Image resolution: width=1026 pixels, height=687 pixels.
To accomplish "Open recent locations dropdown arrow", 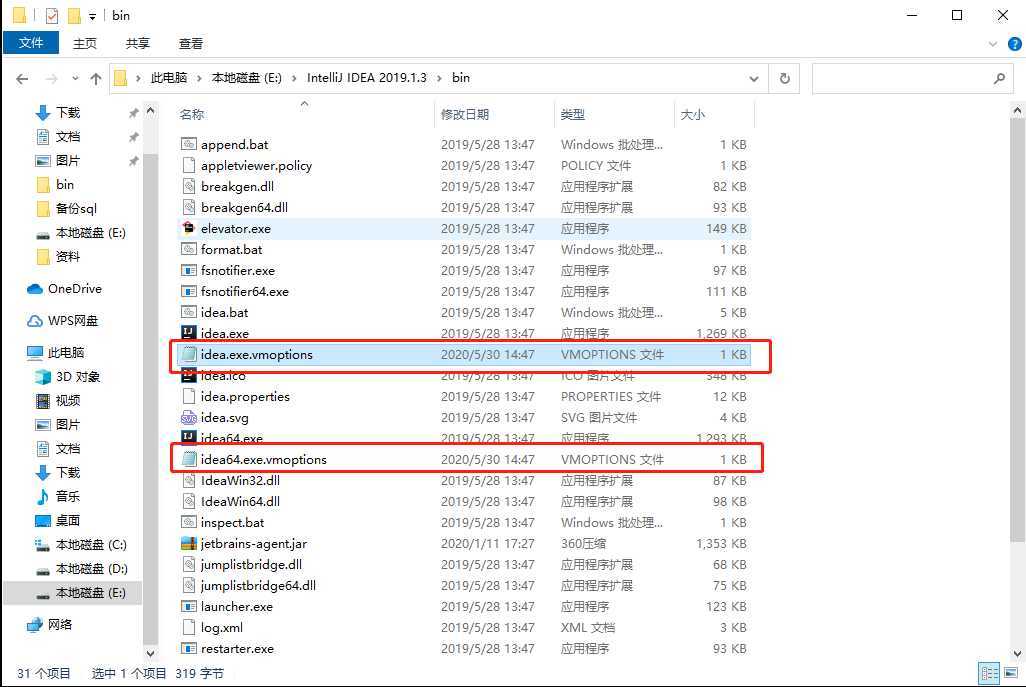I will click(75, 79).
